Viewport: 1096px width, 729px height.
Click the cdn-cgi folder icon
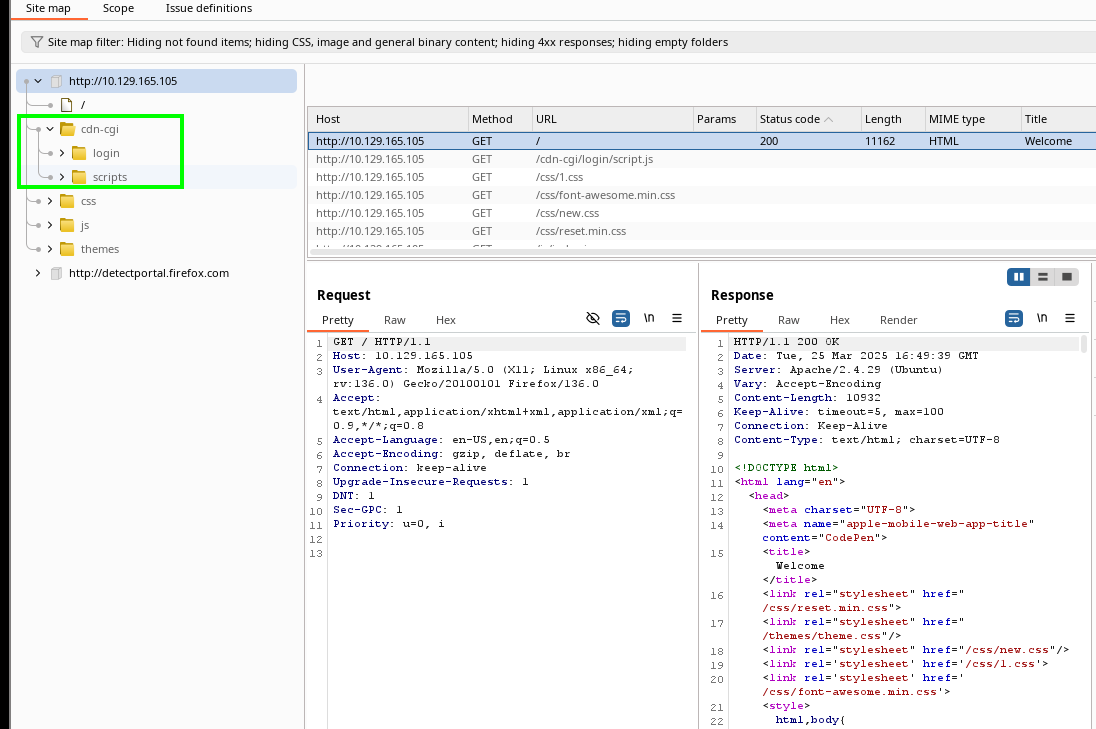click(x=67, y=129)
